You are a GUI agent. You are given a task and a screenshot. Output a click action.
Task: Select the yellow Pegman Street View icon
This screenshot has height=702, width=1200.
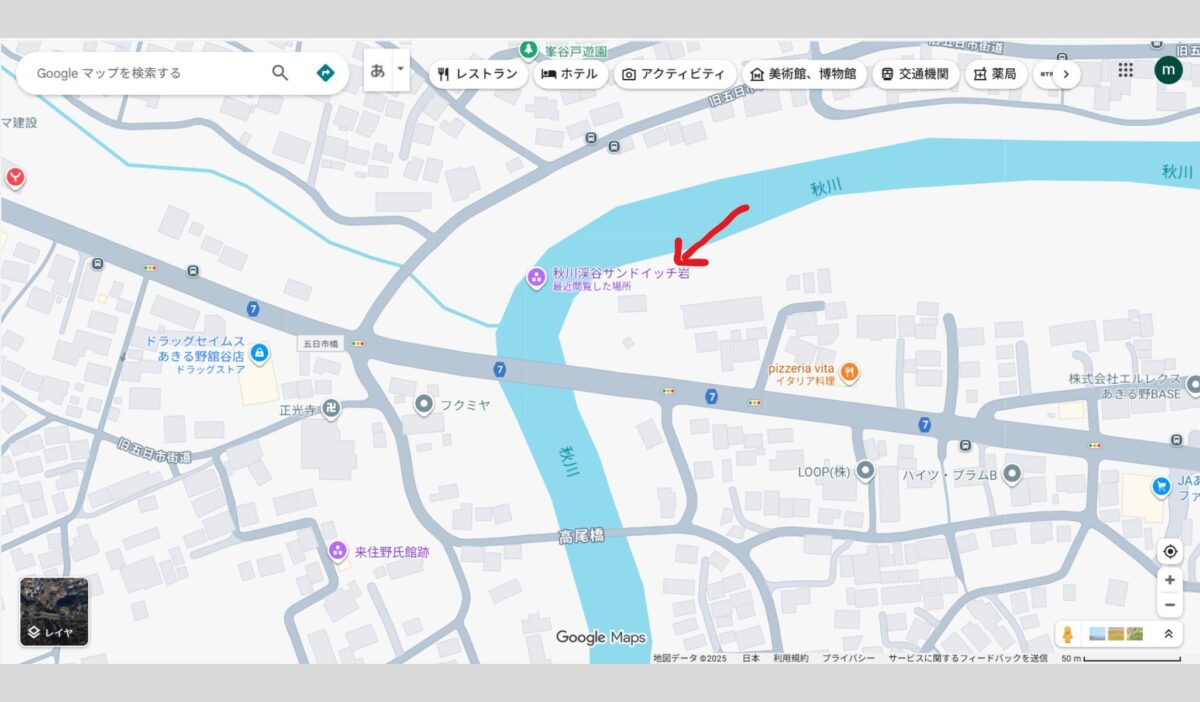1068,634
